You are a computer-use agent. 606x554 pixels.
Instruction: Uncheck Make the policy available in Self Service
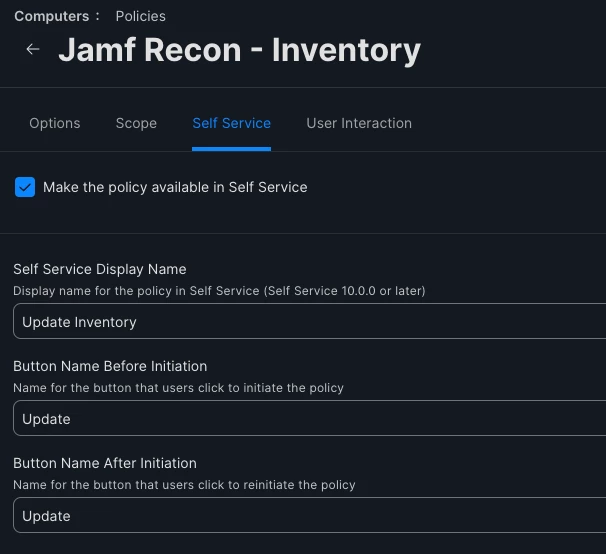pyautogui.click(x=25, y=187)
